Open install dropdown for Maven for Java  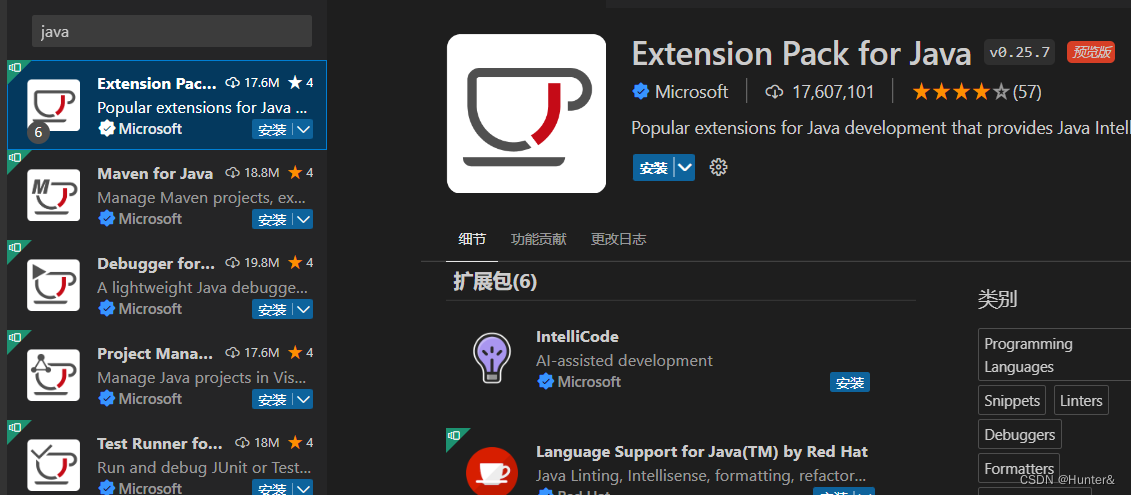coord(303,219)
